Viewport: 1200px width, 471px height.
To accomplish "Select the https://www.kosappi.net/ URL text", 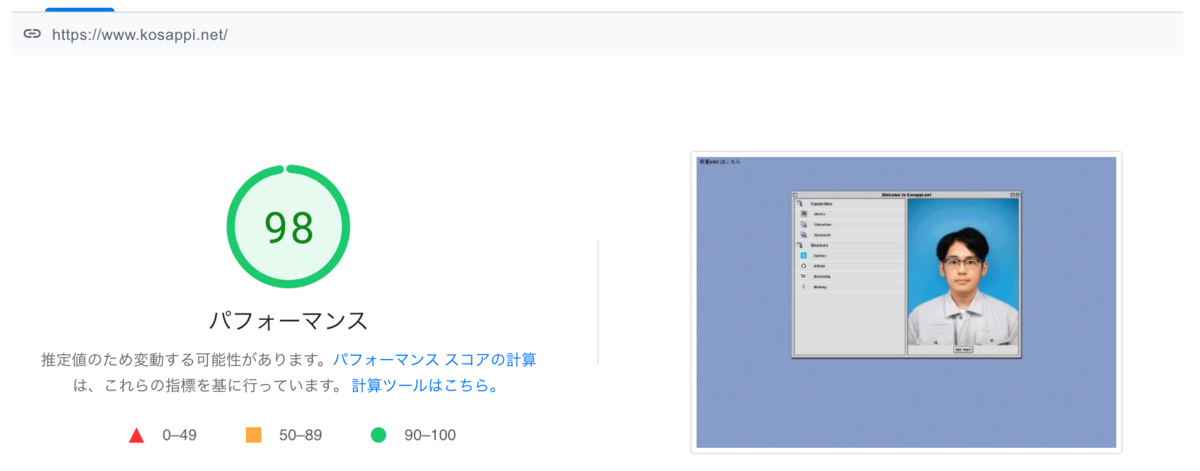I will (140, 34).
